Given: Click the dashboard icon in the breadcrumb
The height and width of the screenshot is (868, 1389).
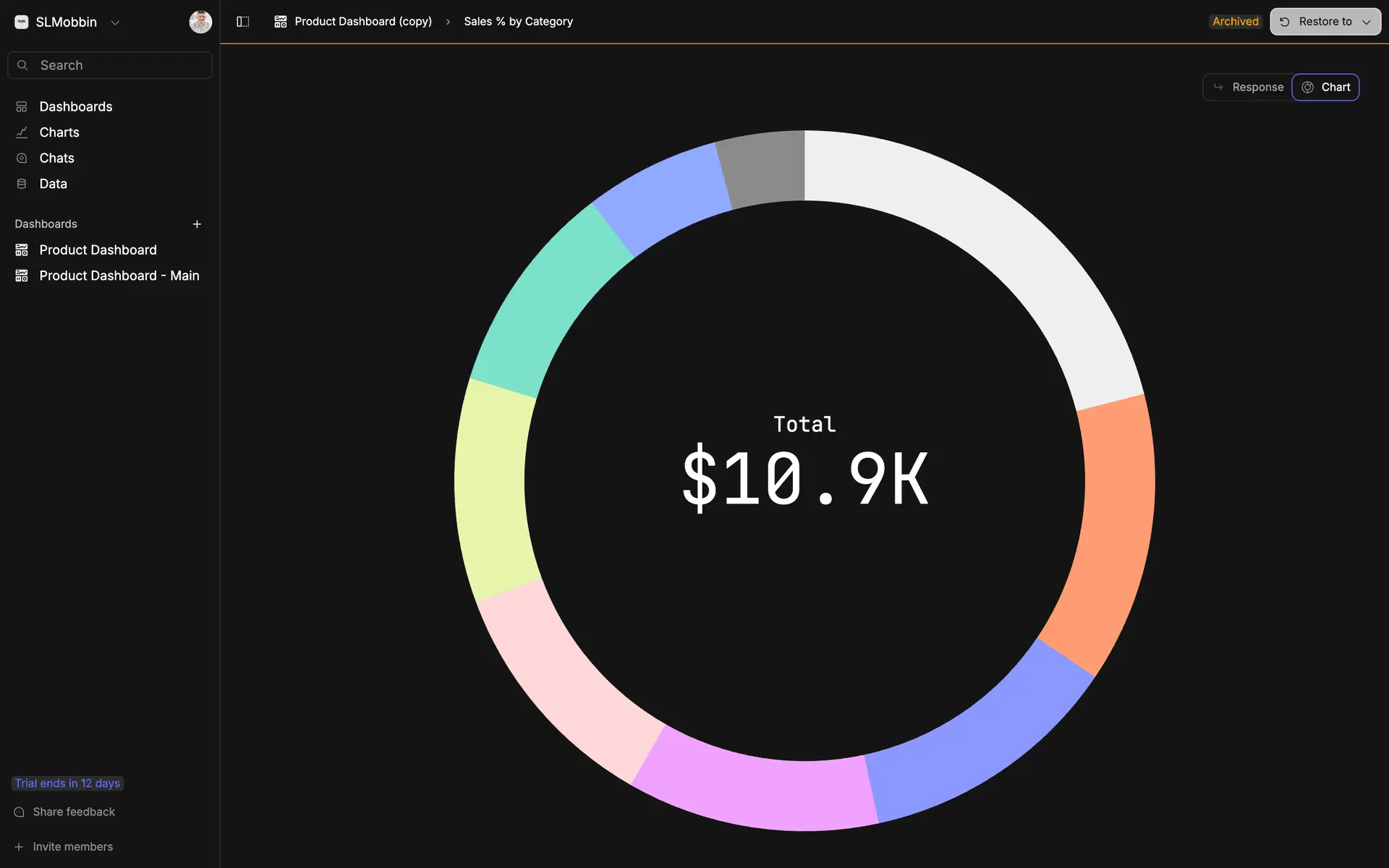Looking at the screenshot, I should pos(281,22).
